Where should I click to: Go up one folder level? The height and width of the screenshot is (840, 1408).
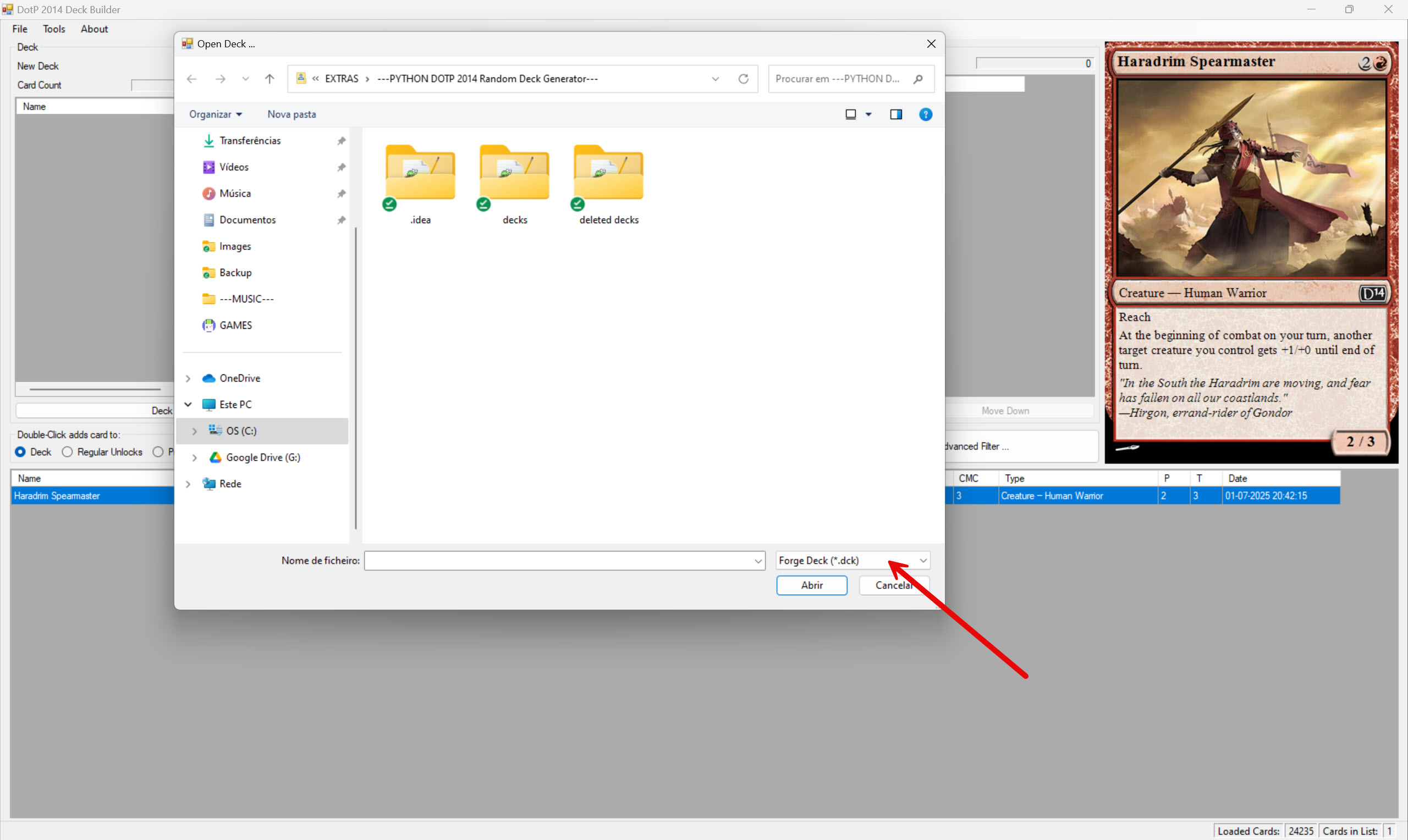[x=269, y=79]
